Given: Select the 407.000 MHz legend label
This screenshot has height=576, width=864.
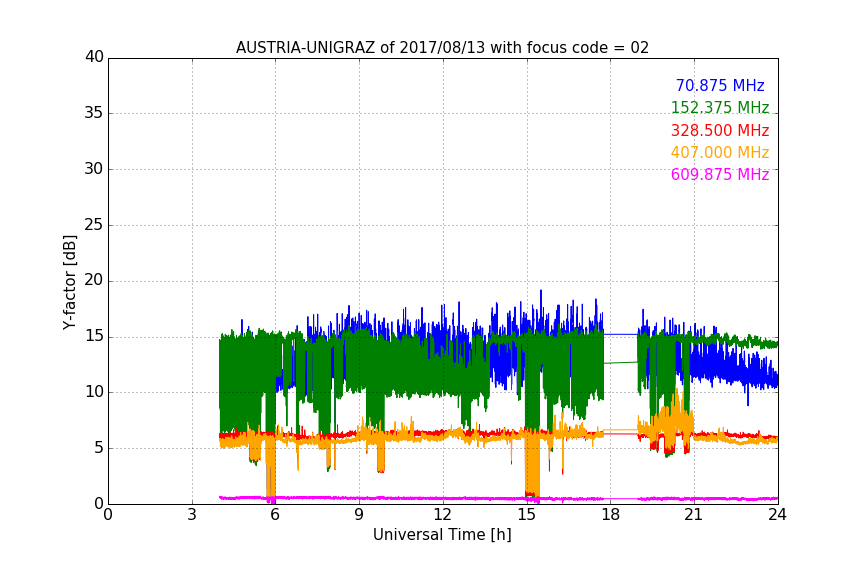Looking at the screenshot, I should click(720, 153).
